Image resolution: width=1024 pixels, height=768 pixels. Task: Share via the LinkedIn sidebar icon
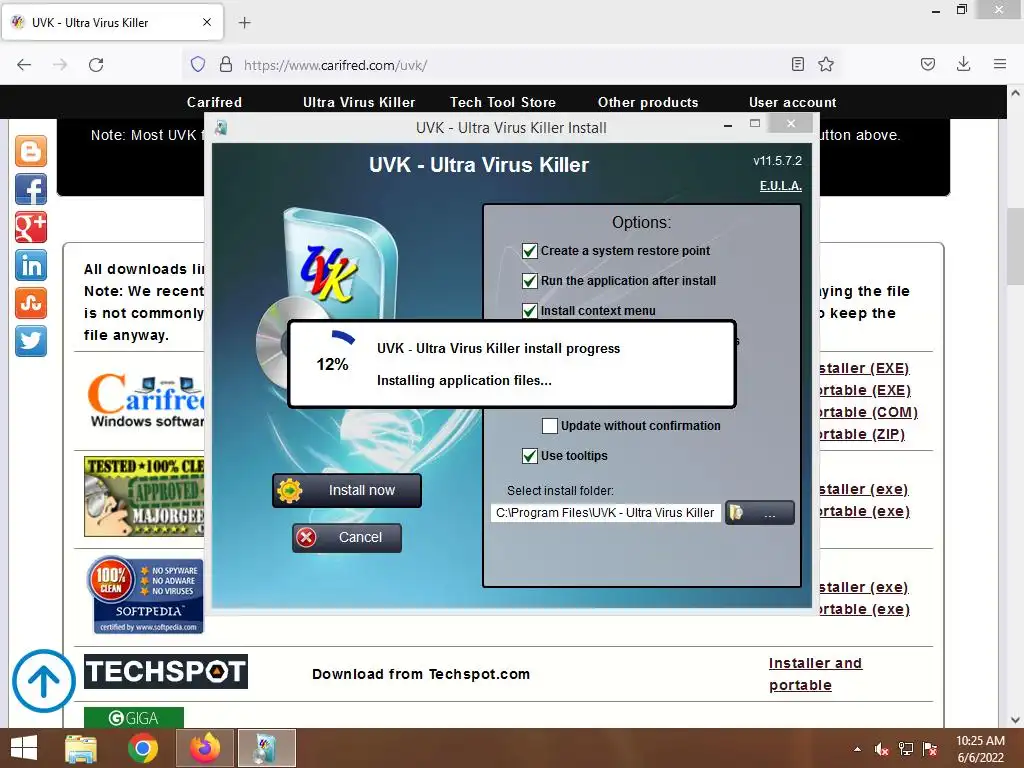31,265
